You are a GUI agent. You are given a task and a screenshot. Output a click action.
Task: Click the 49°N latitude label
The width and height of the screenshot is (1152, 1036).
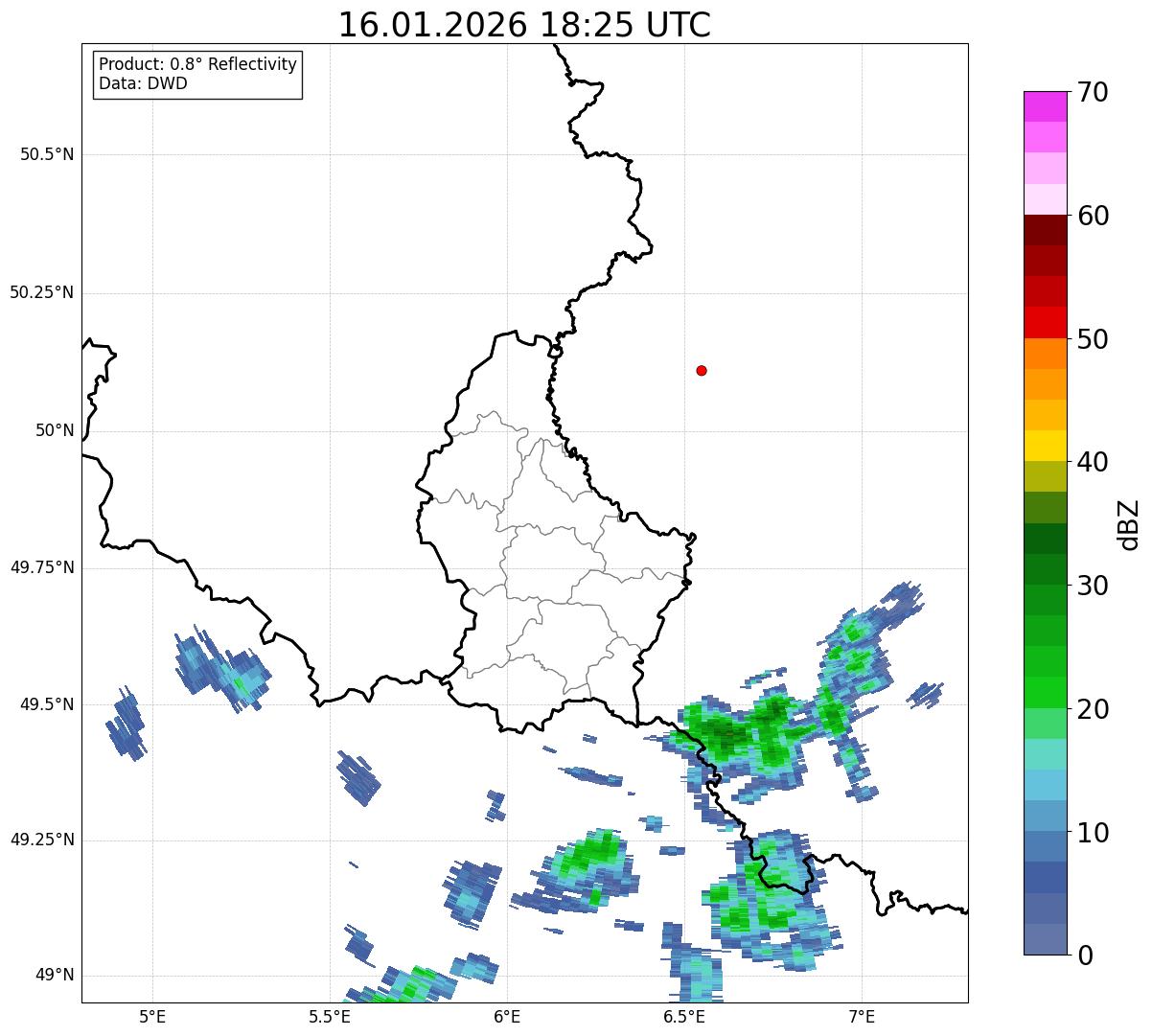point(55,976)
